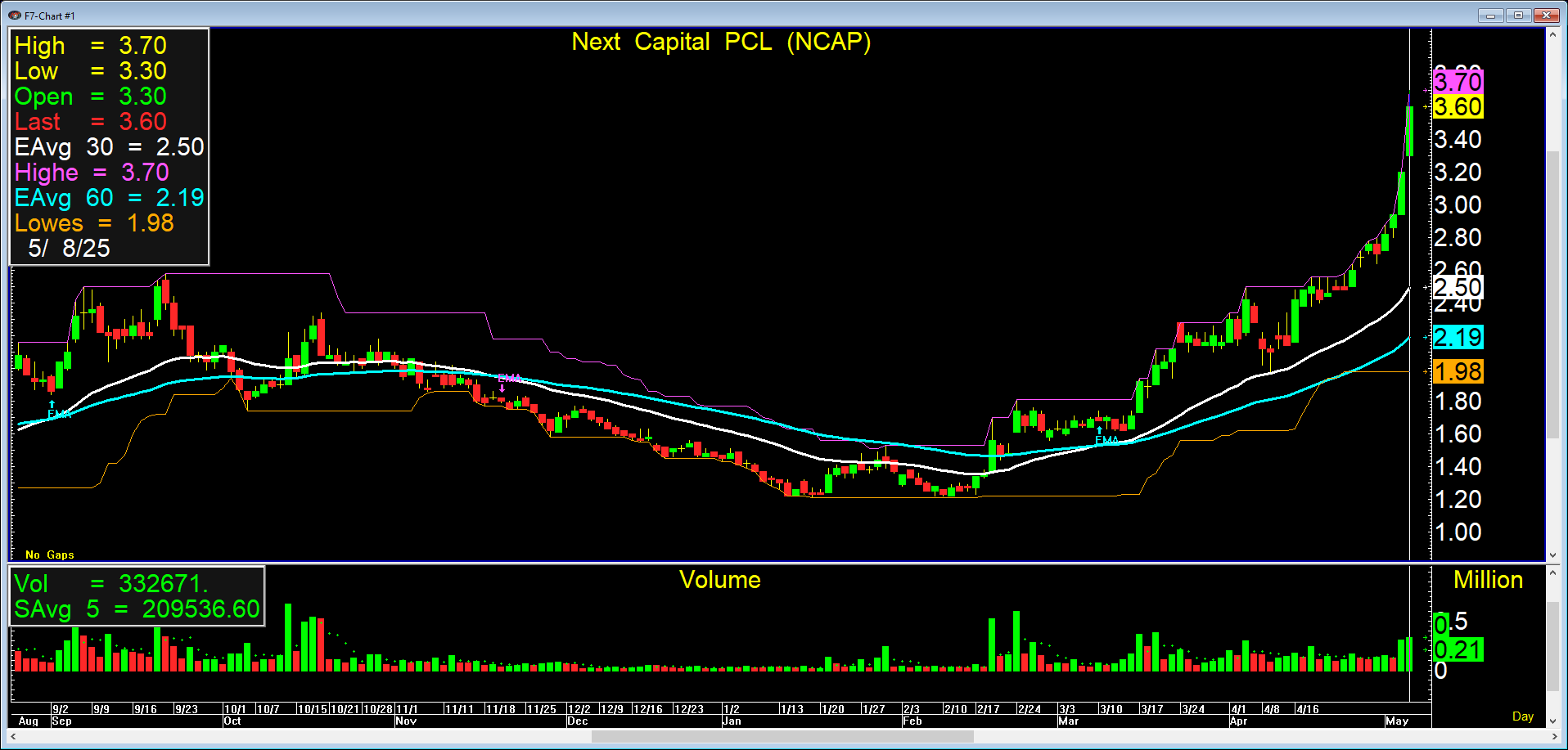Click the 3.00 price axis label
1568x750 pixels.
[x=1458, y=205]
